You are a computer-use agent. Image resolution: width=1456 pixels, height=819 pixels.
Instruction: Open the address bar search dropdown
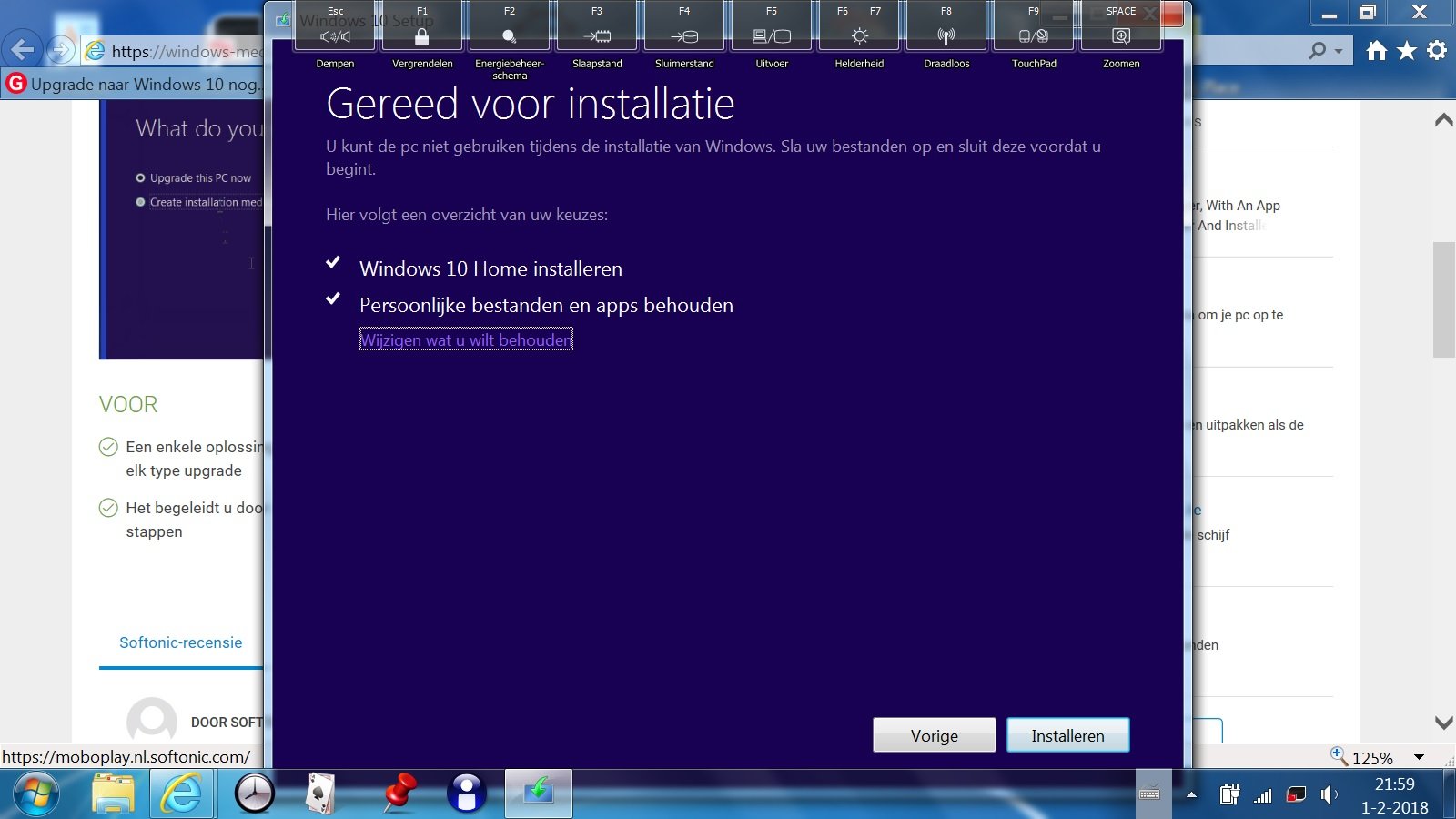point(1339,51)
